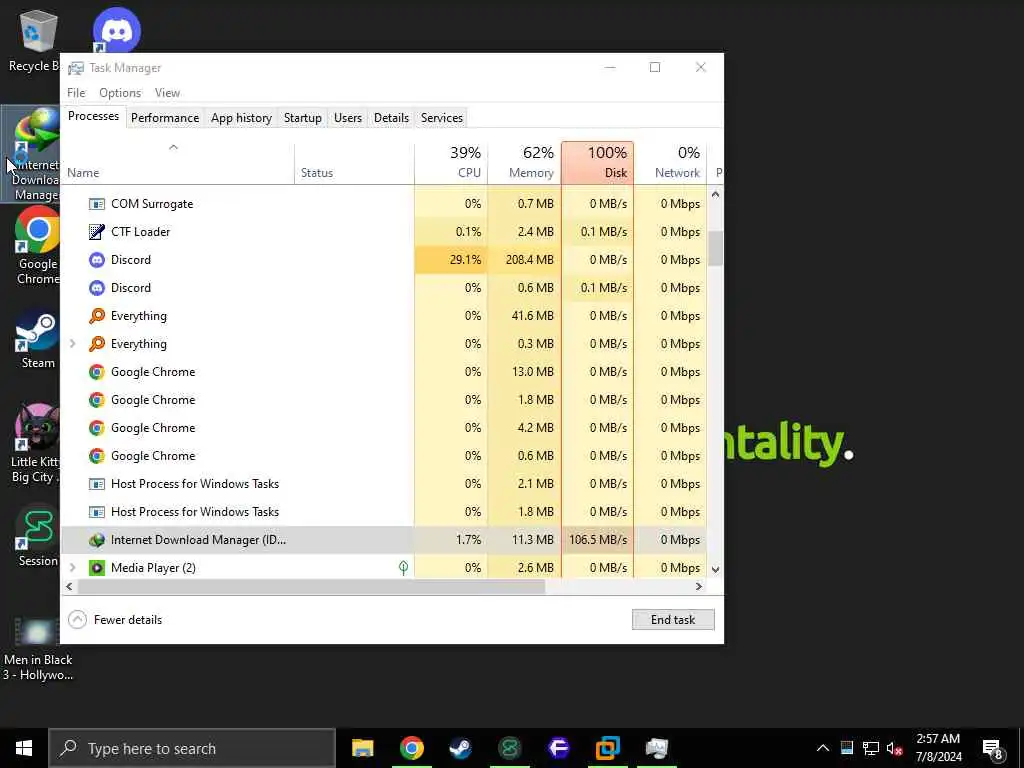
Task: Expand the Everything process group
Action: click(72, 344)
